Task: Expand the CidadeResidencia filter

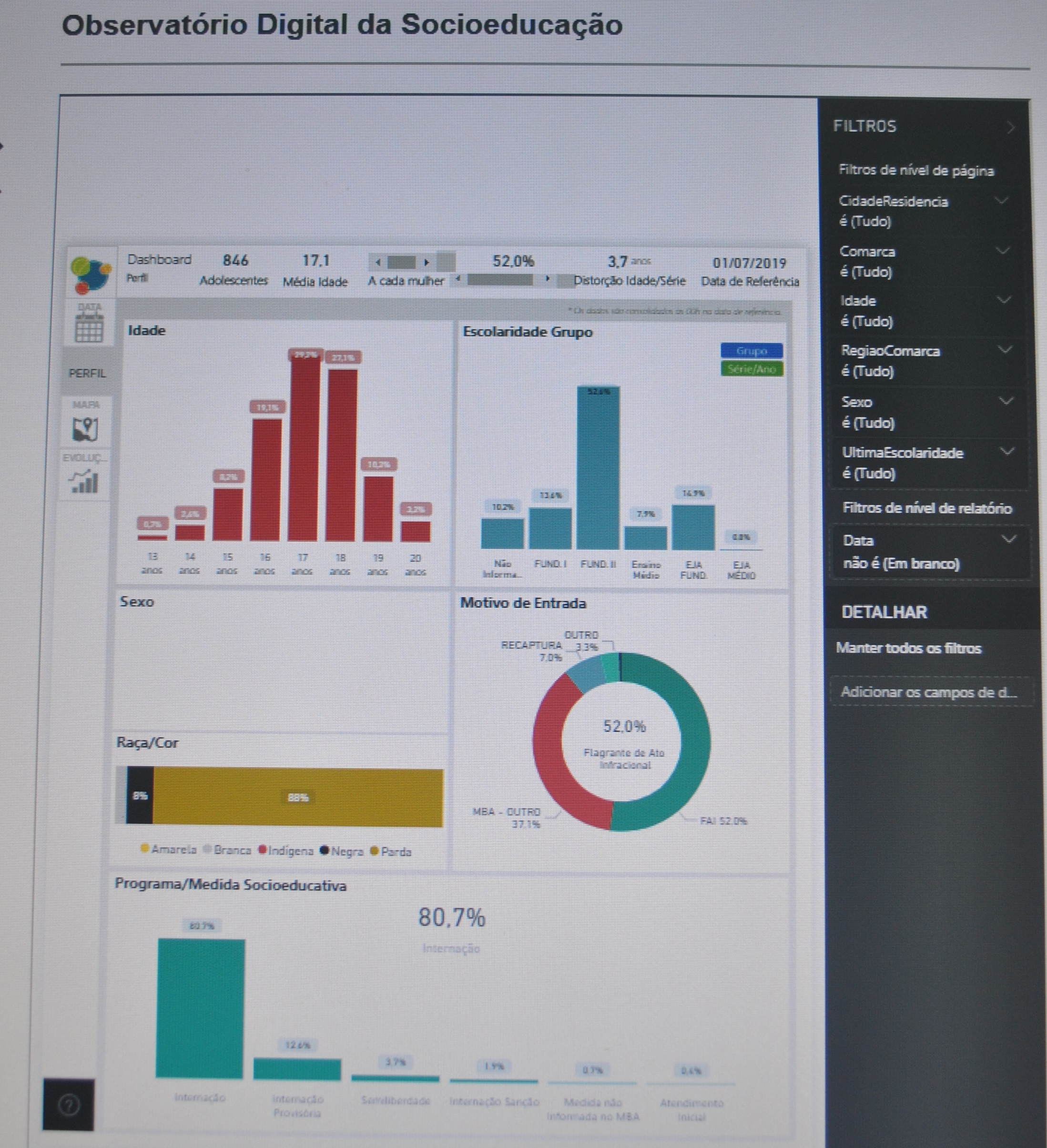Action: [x=1001, y=201]
